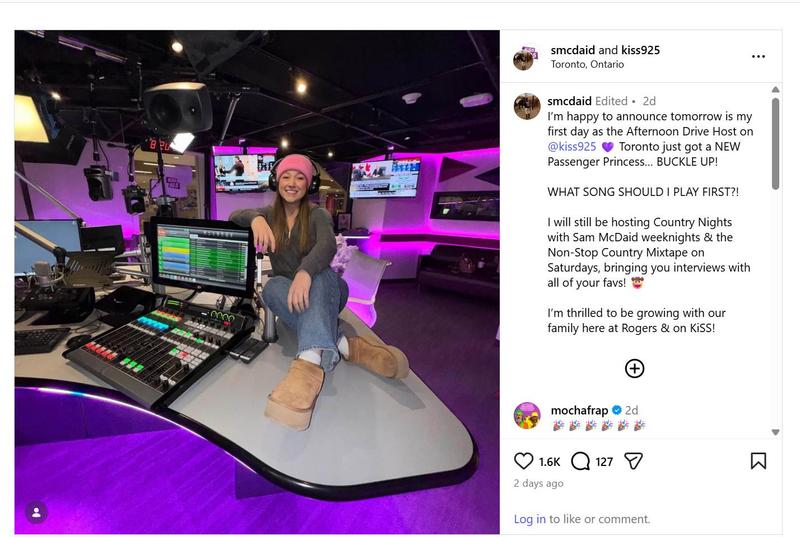The image size is (800, 537).
Task: Share the post with the paper plane icon
Action: click(633, 461)
